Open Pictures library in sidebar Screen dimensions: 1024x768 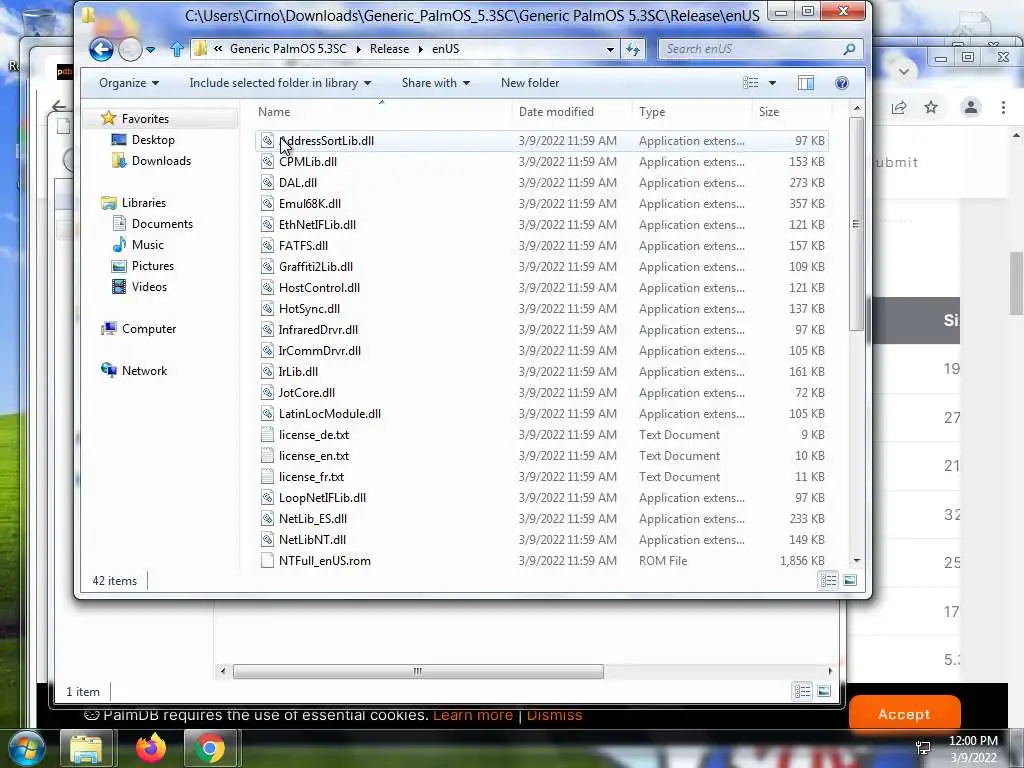pos(153,266)
